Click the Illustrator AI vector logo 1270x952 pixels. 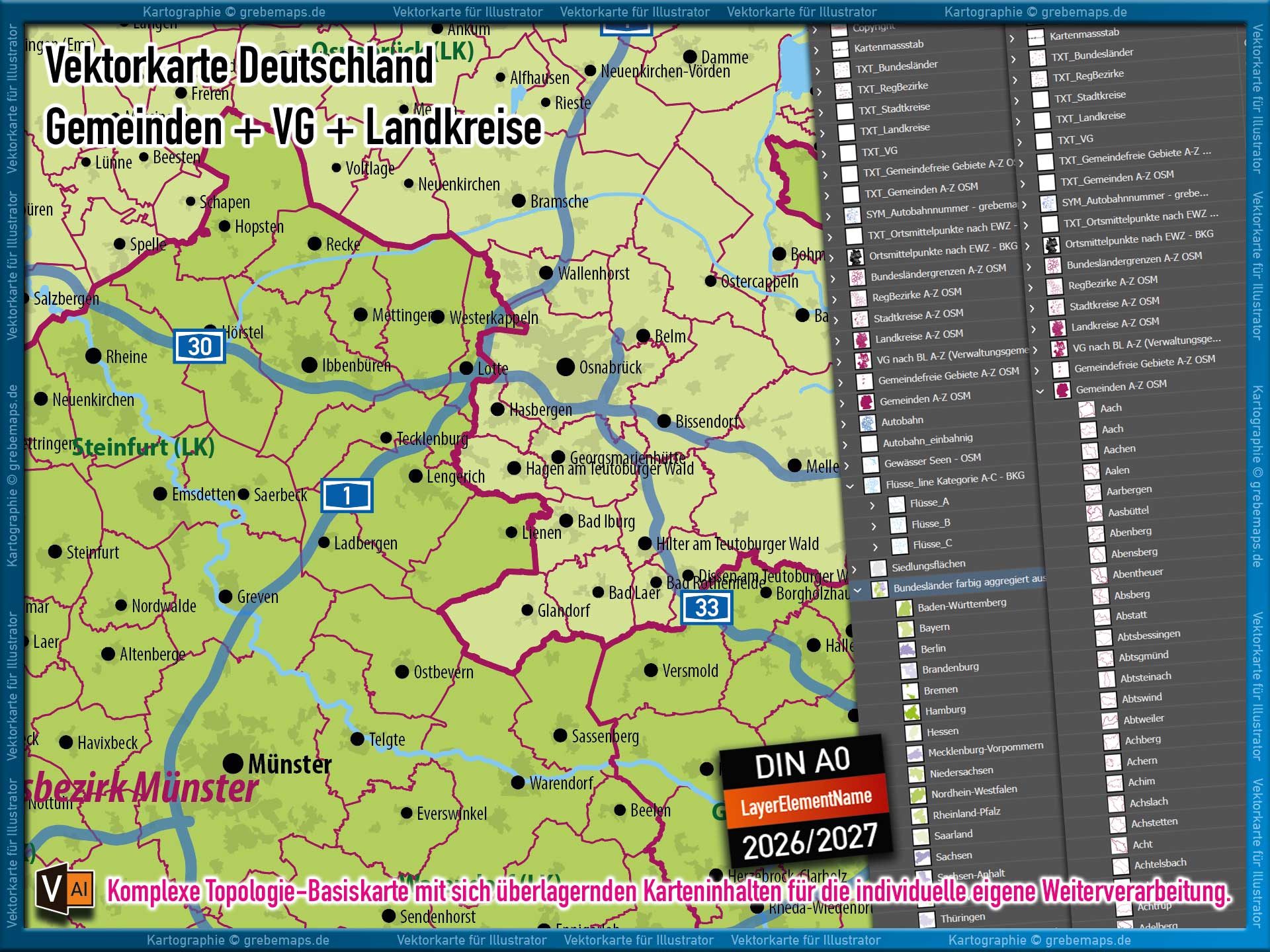pyautogui.click(x=65, y=889)
